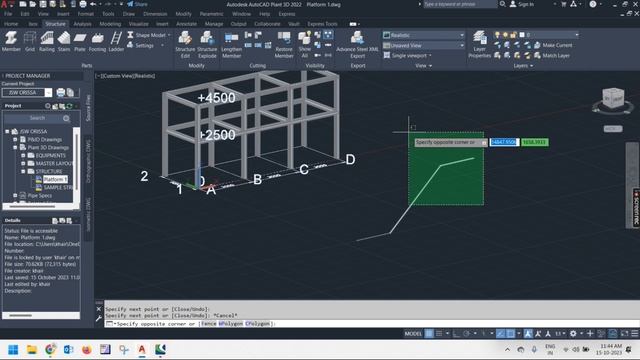The width and height of the screenshot is (640, 360).
Task: Click the ViewCube in viewport
Action: tap(613, 98)
